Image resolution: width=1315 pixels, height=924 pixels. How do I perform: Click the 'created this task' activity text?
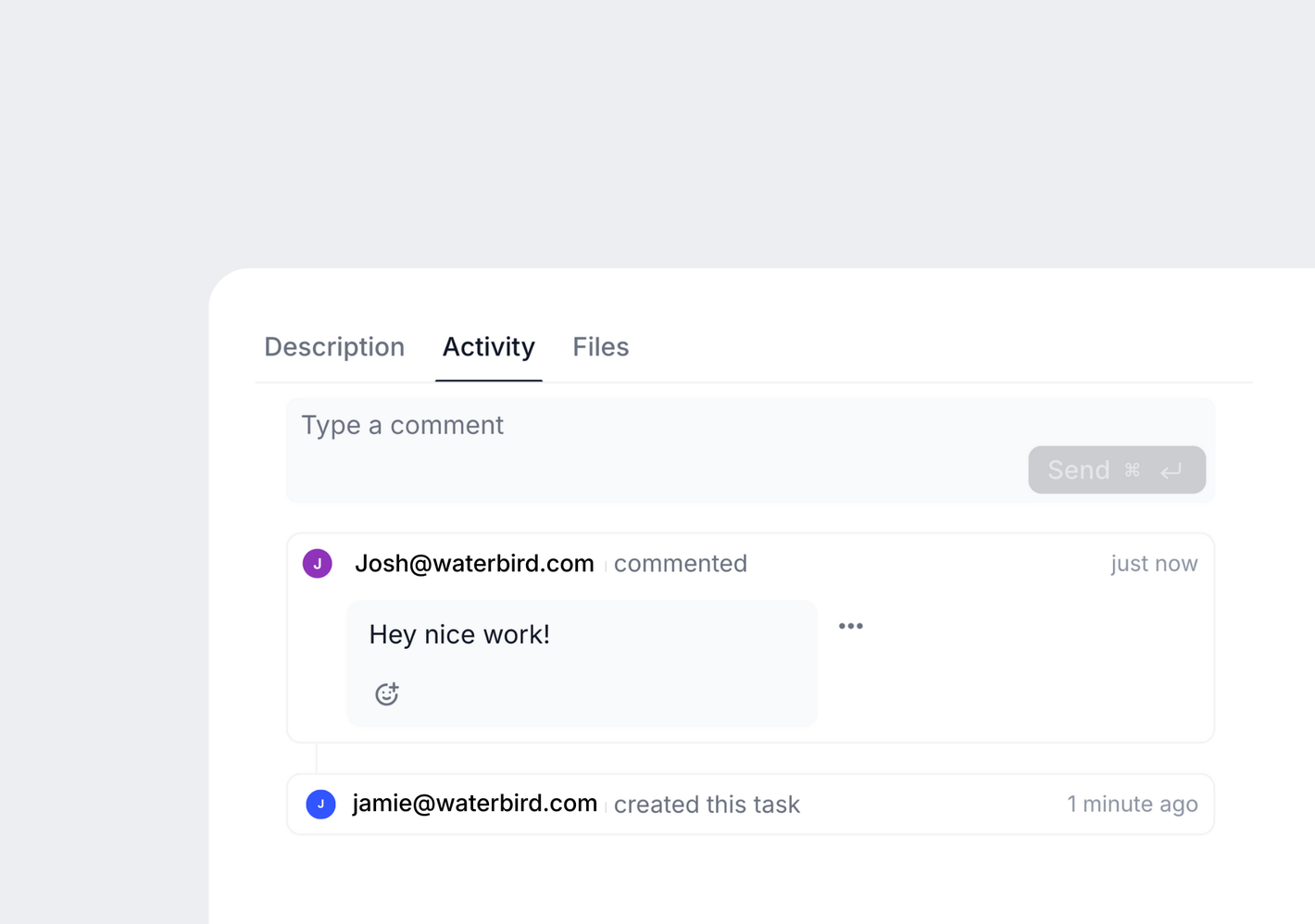[x=707, y=805]
